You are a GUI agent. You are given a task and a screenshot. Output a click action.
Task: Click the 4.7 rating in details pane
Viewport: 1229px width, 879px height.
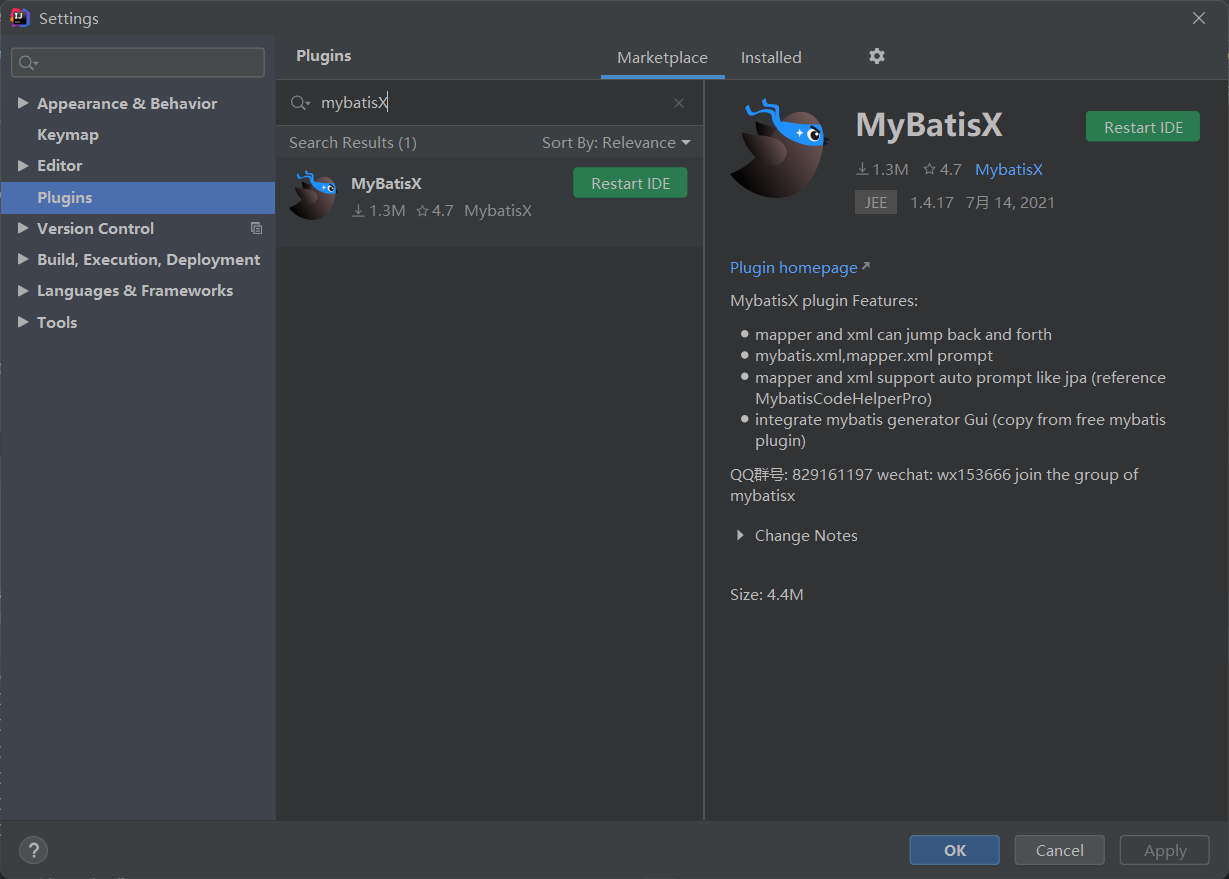(x=942, y=170)
